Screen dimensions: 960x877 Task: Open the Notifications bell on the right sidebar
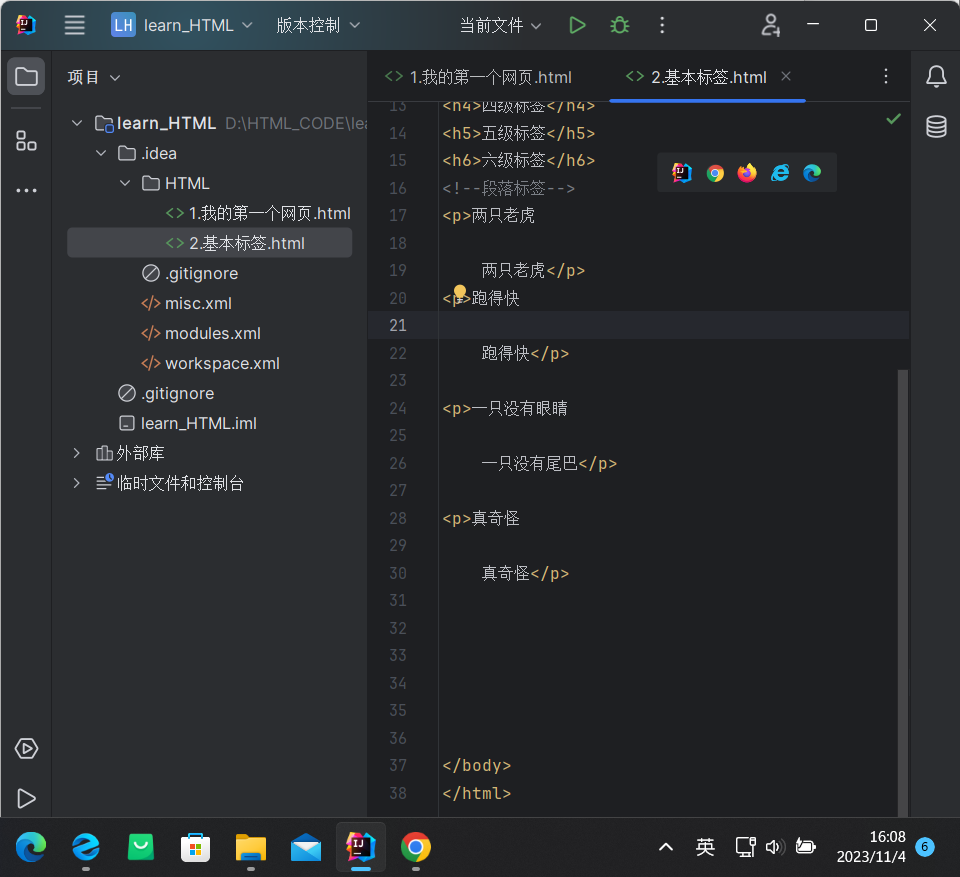(x=935, y=76)
